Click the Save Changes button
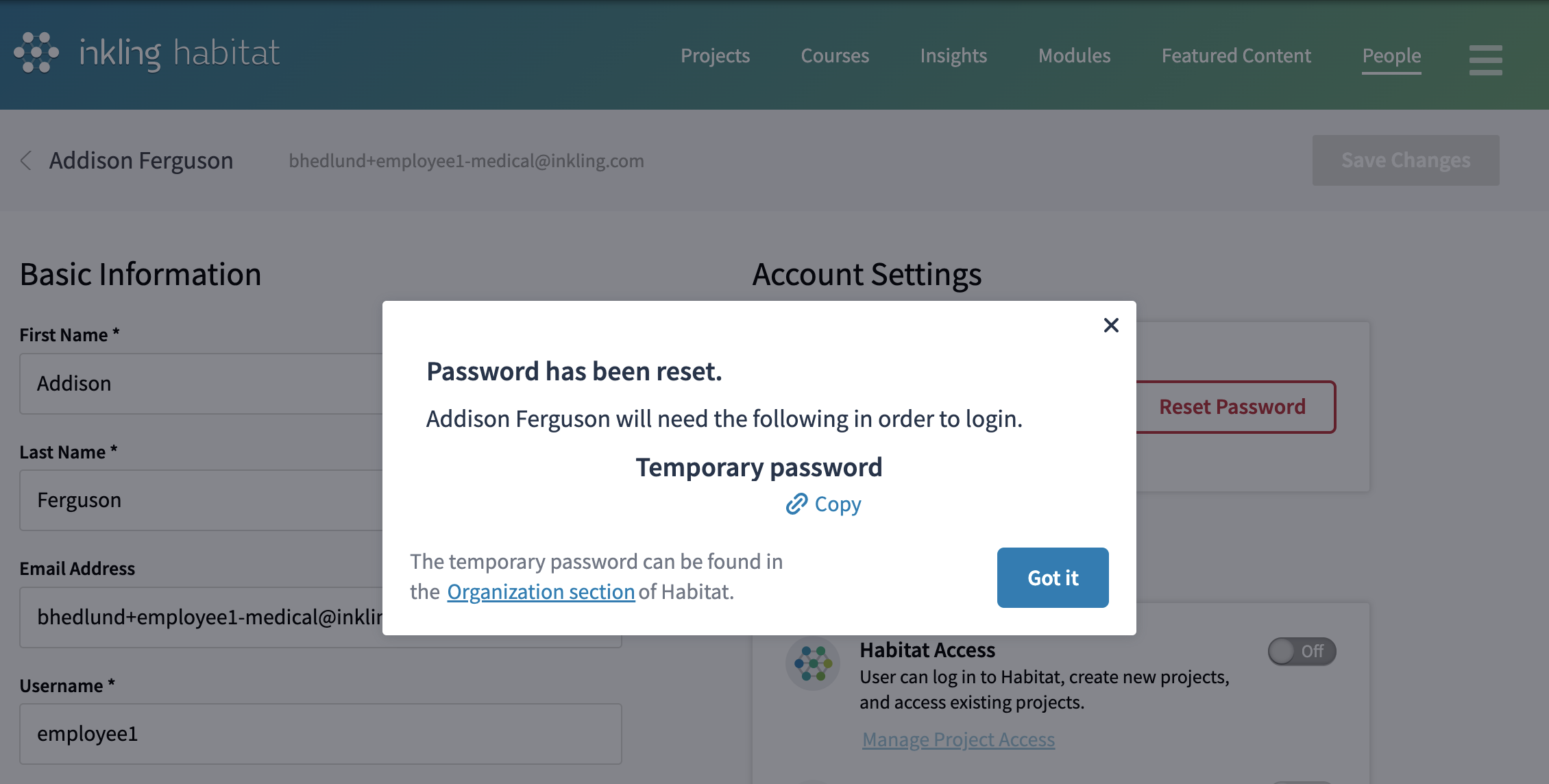Viewport: 1549px width, 784px height. click(x=1405, y=160)
